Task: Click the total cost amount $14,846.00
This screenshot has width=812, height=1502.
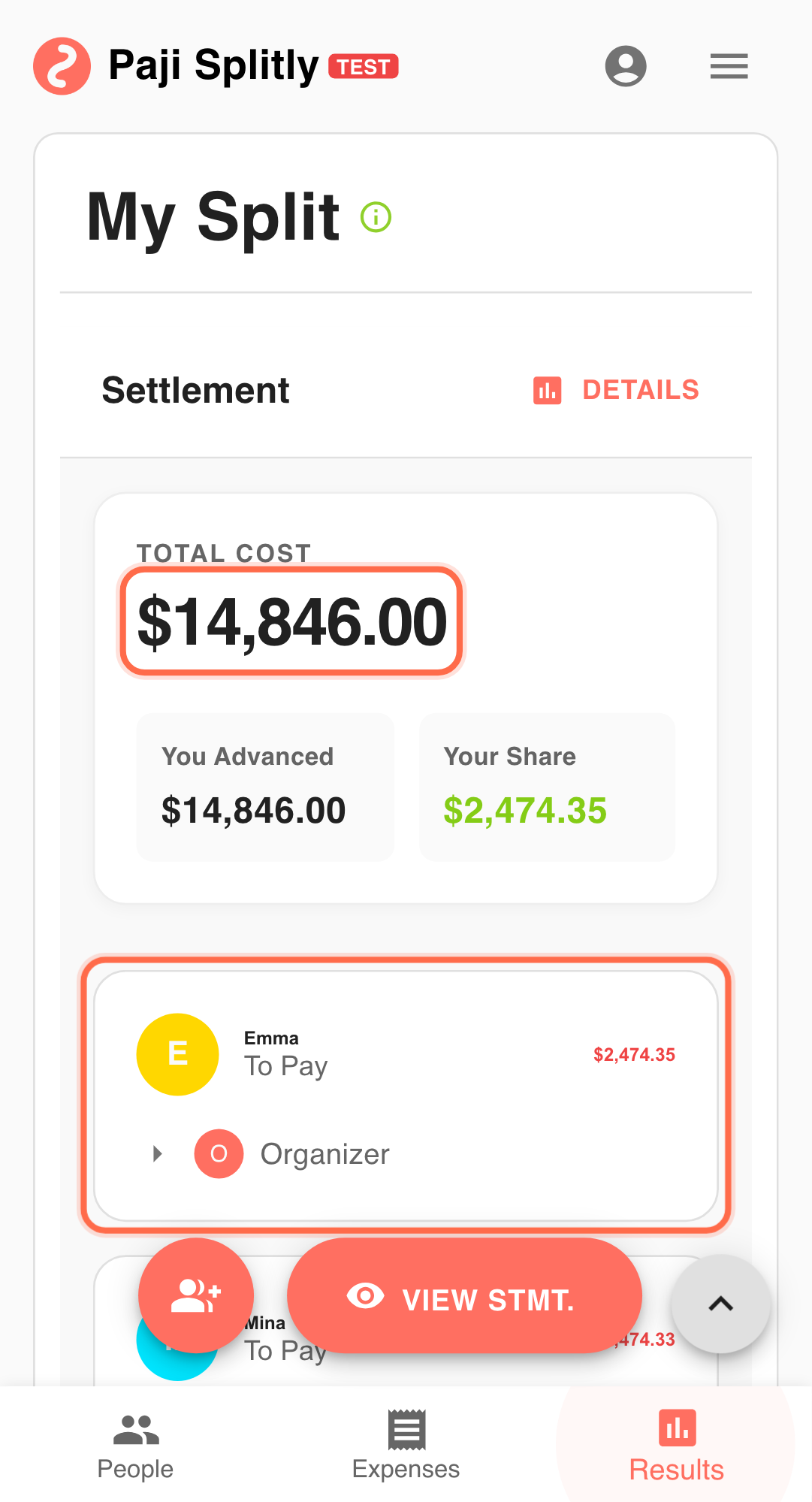Action: [x=291, y=621]
